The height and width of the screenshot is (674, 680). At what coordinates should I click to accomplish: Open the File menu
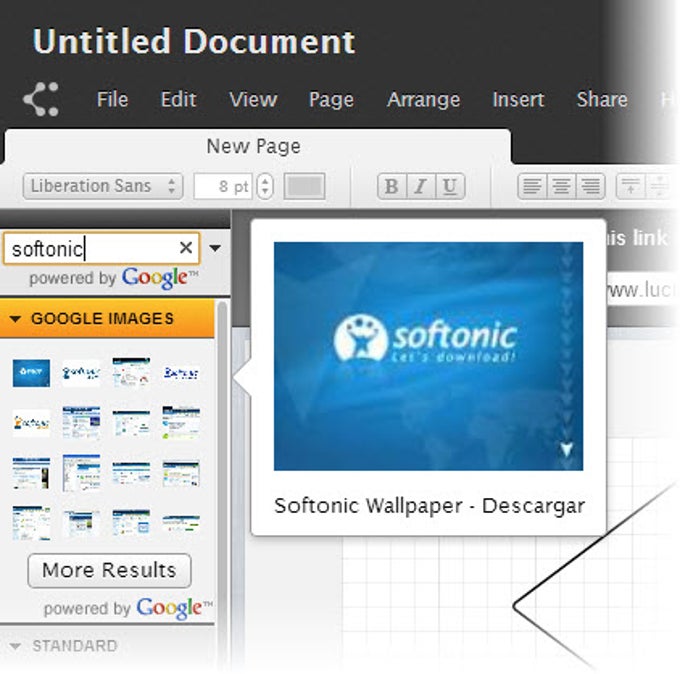tap(112, 99)
